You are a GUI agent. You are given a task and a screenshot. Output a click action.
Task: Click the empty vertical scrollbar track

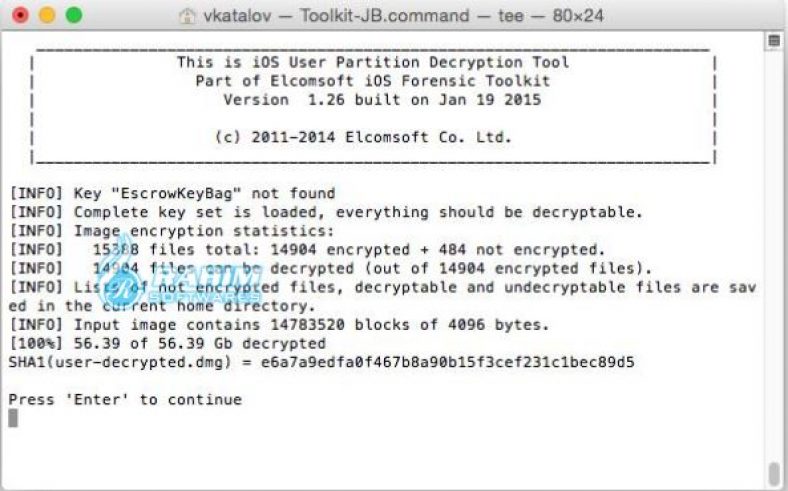pos(774,250)
